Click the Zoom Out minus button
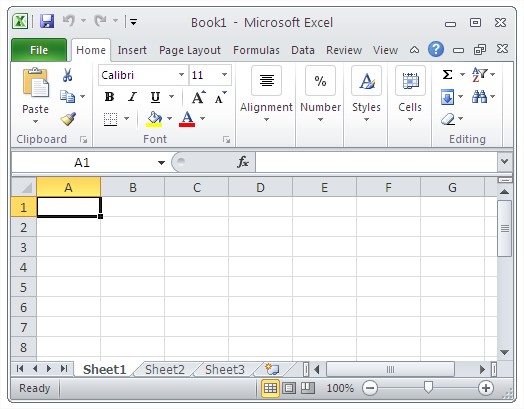Image resolution: width=524 pixels, height=409 pixels. (370, 388)
